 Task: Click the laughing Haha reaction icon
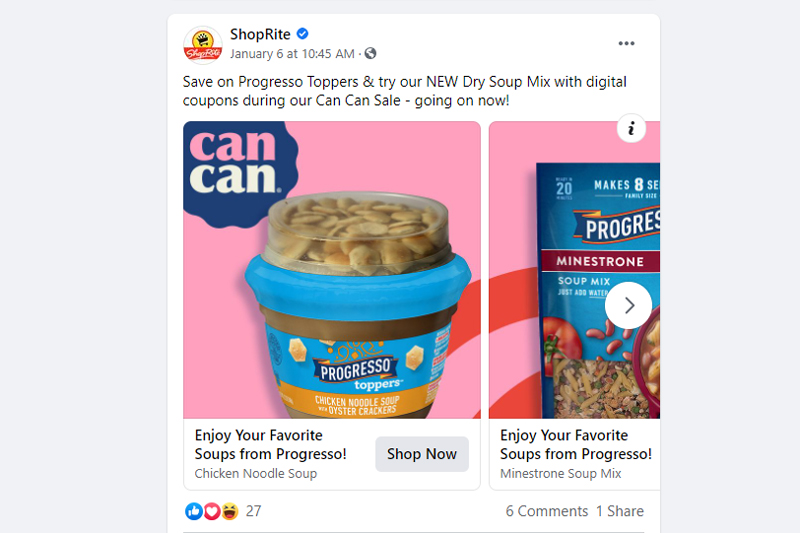(230, 511)
